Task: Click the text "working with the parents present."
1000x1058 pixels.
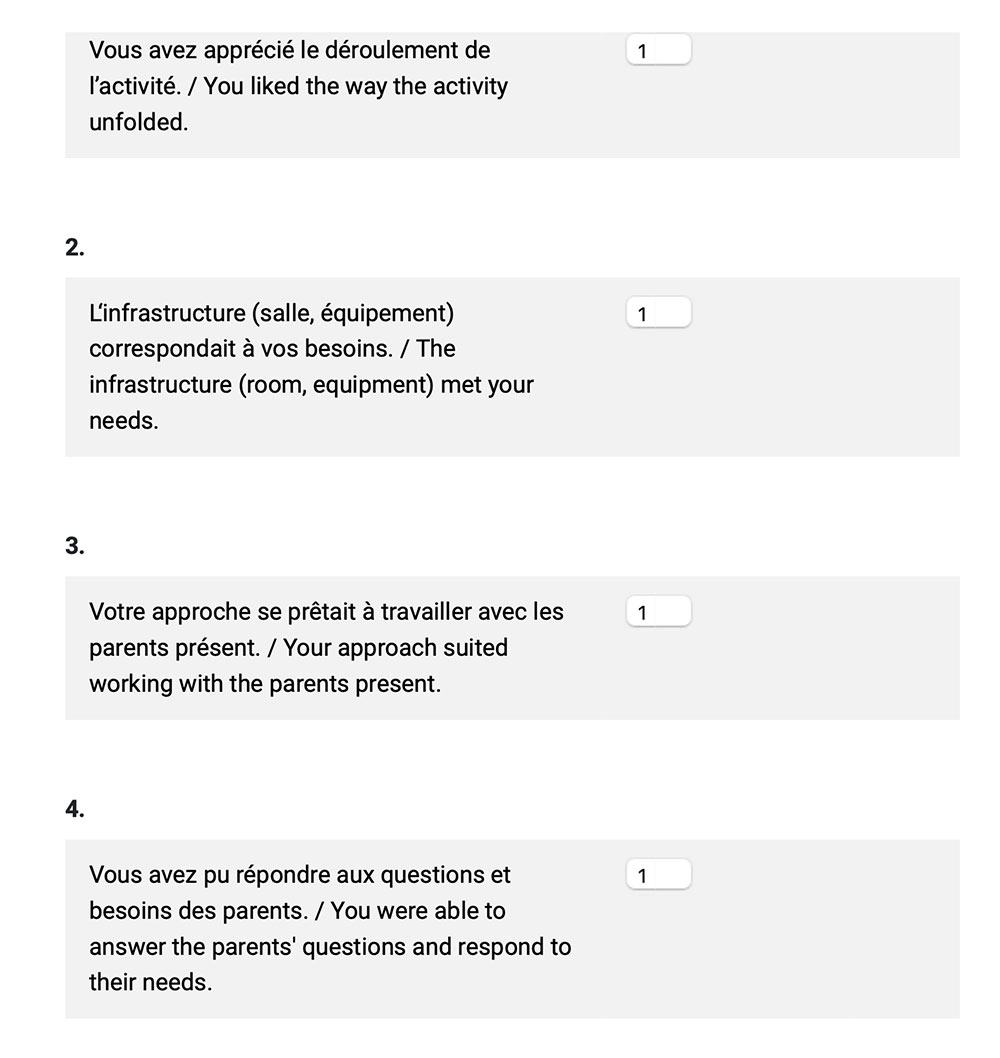Action: tap(265, 683)
